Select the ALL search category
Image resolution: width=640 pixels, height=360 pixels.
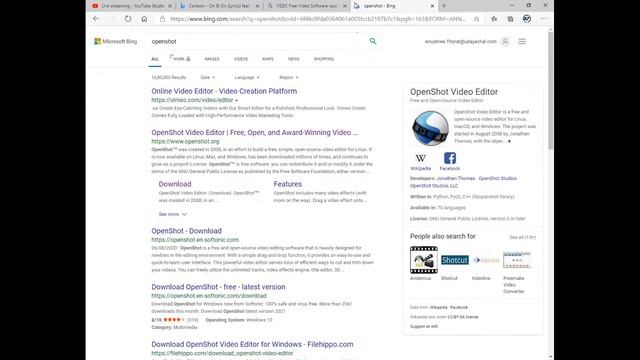155,59
